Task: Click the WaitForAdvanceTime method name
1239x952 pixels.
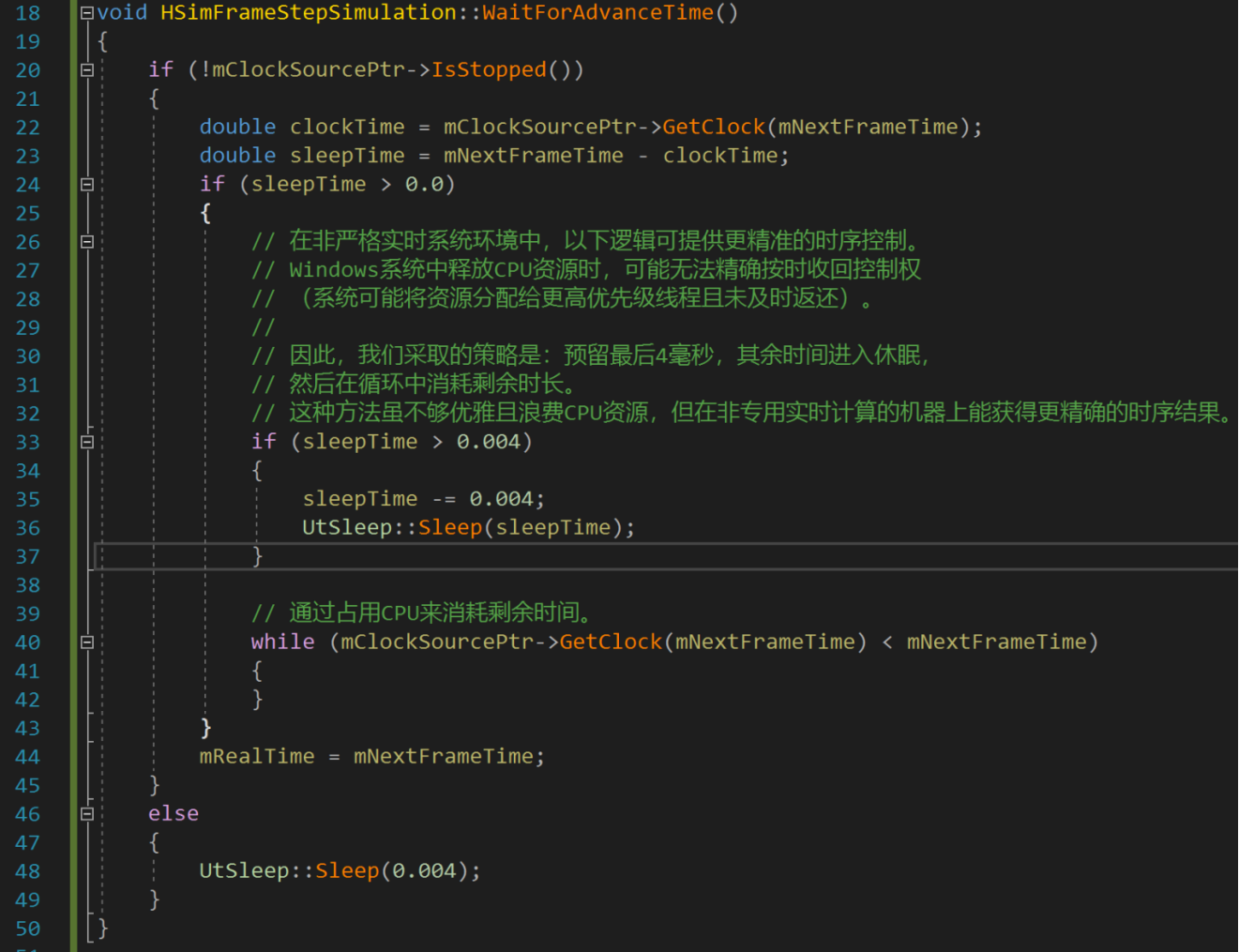Action: [x=597, y=13]
